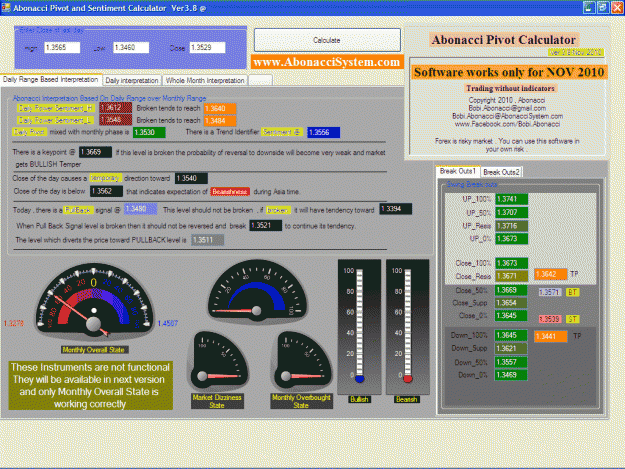This screenshot has height=469, width=625.
Task: Switch to Daily interpretation tab
Action: tap(132, 80)
